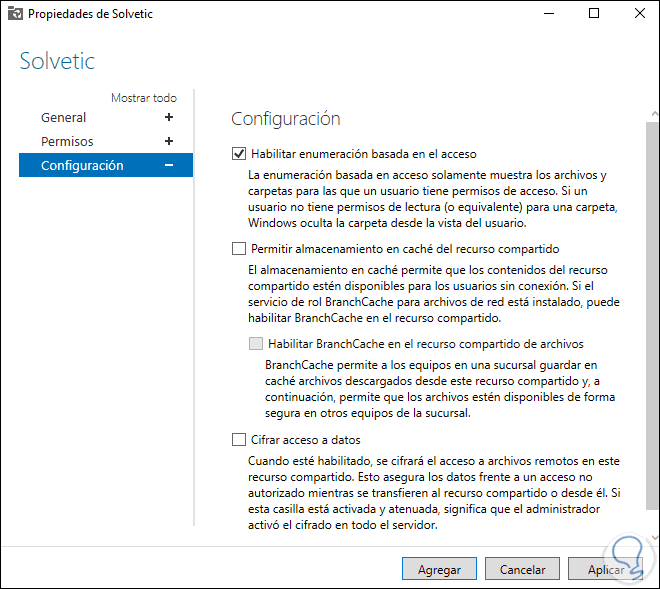
Task: Expand the Permisos section plus icon
Action: point(169,141)
